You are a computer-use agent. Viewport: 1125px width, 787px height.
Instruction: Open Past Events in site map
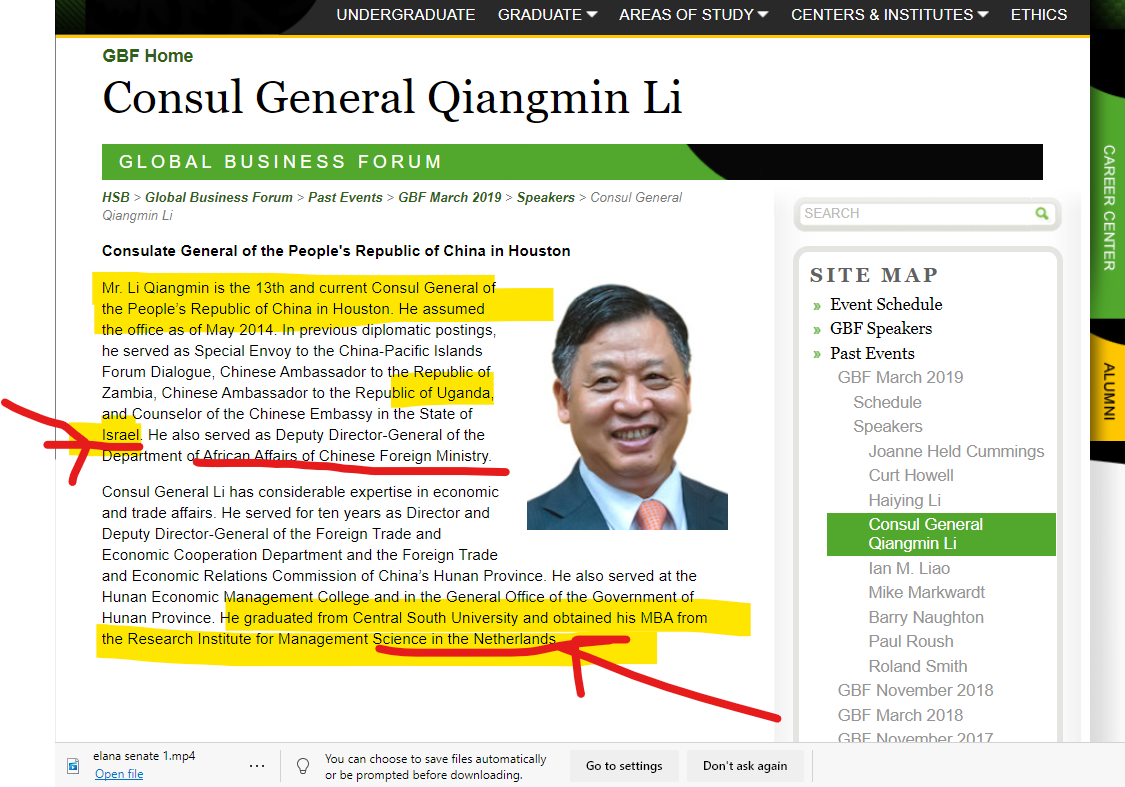pyautogui.click(x=872, y=354)
